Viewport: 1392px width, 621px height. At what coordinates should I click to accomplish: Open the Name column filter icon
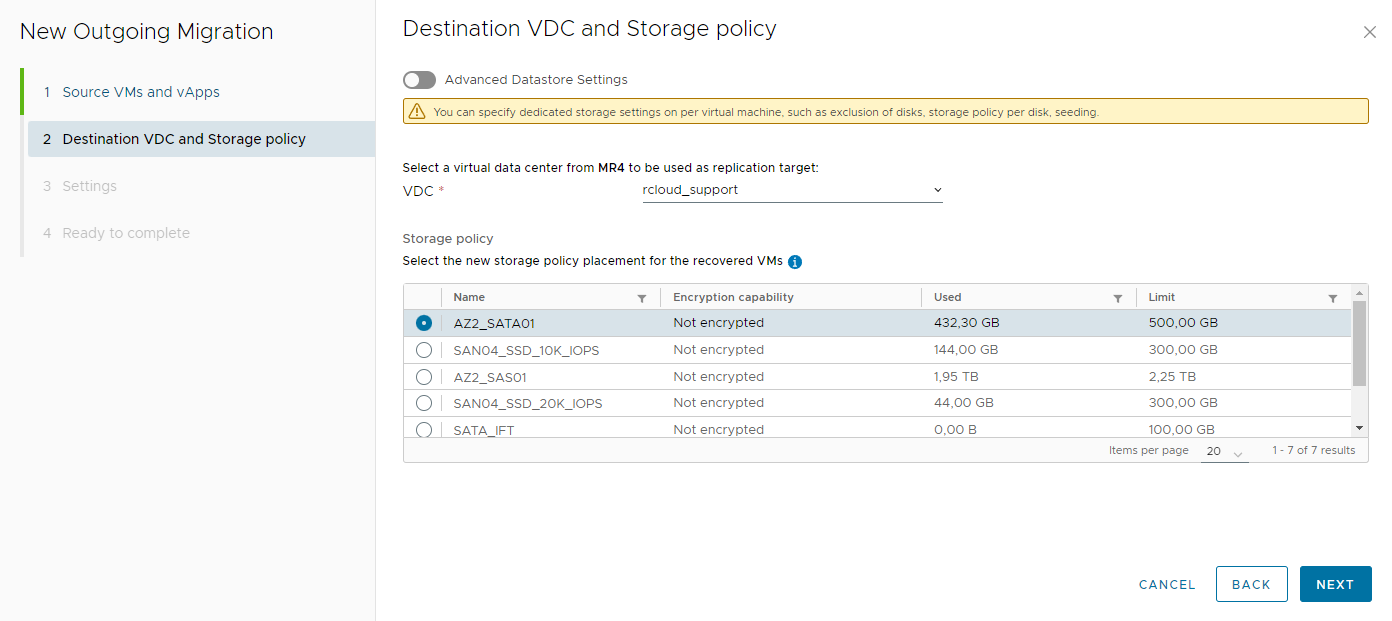pyautogui.click(x=642, y=298)
